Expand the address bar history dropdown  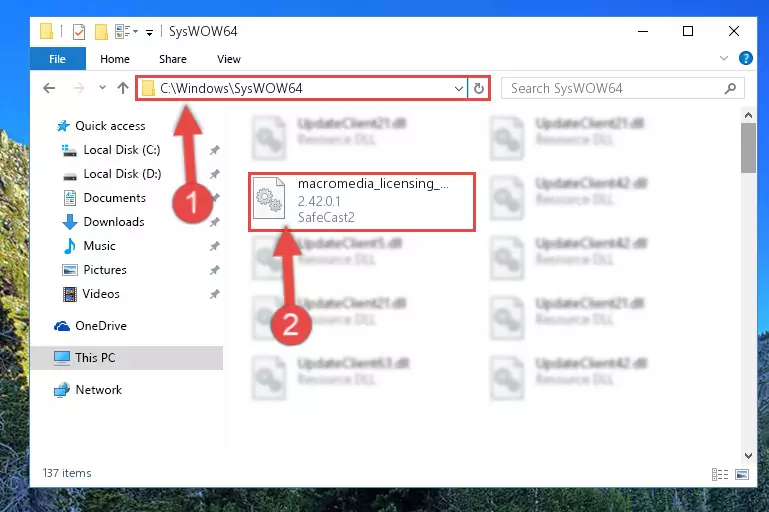pyautogui.click(x=459, y=89)
